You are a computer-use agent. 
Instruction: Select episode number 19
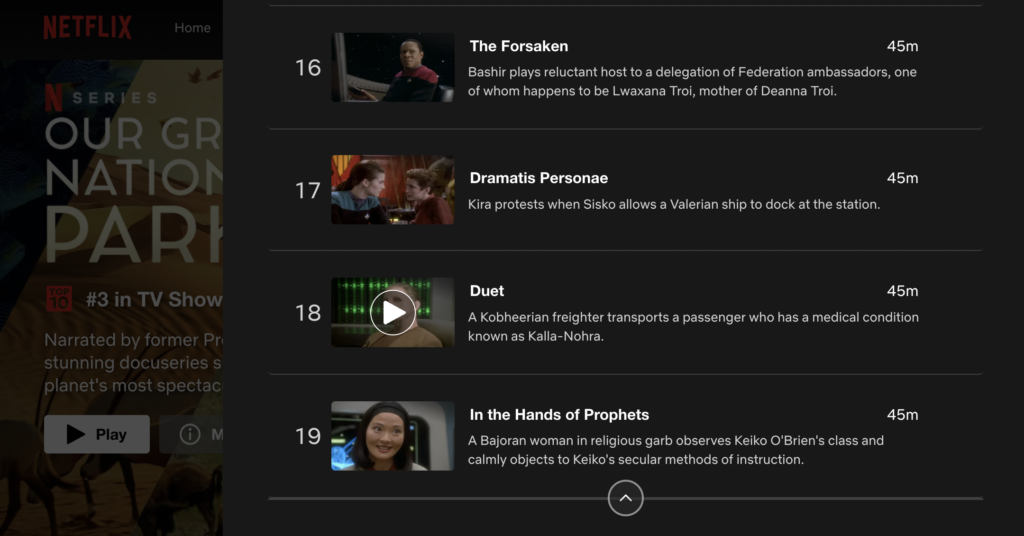coord(308,436)
